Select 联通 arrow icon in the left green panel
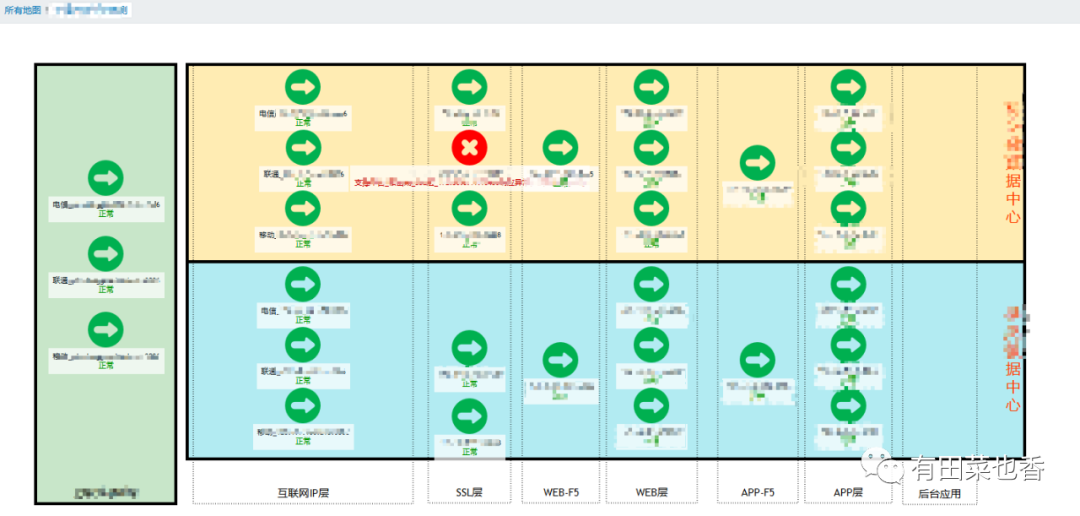1080x516 pixels. coord(105,253)
